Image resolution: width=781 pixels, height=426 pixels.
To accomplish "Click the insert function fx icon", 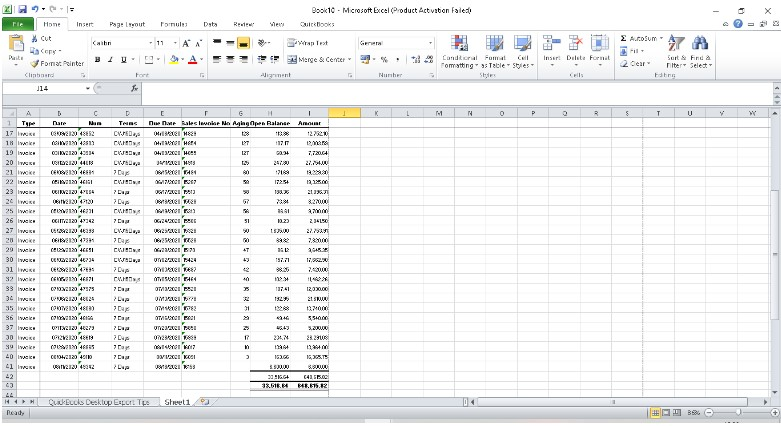I will pyautogui.click(x=134, y=88).
